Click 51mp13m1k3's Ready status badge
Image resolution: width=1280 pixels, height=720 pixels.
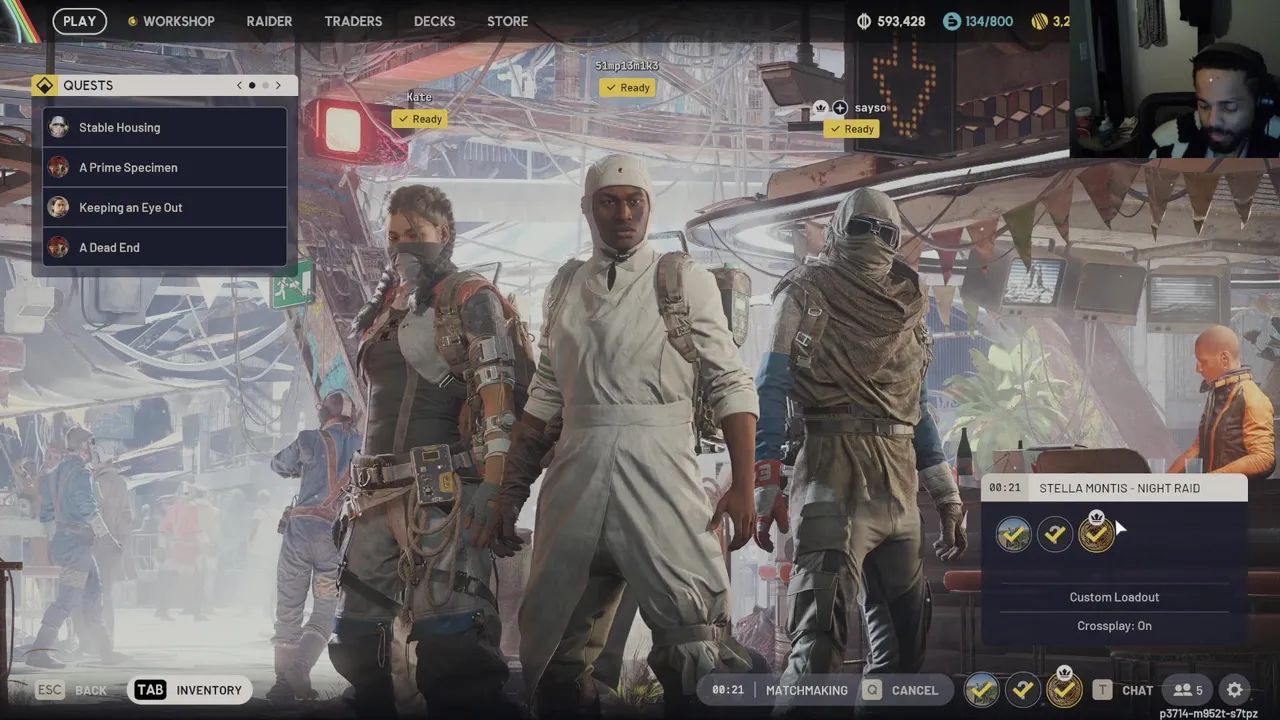coord(628,87)
